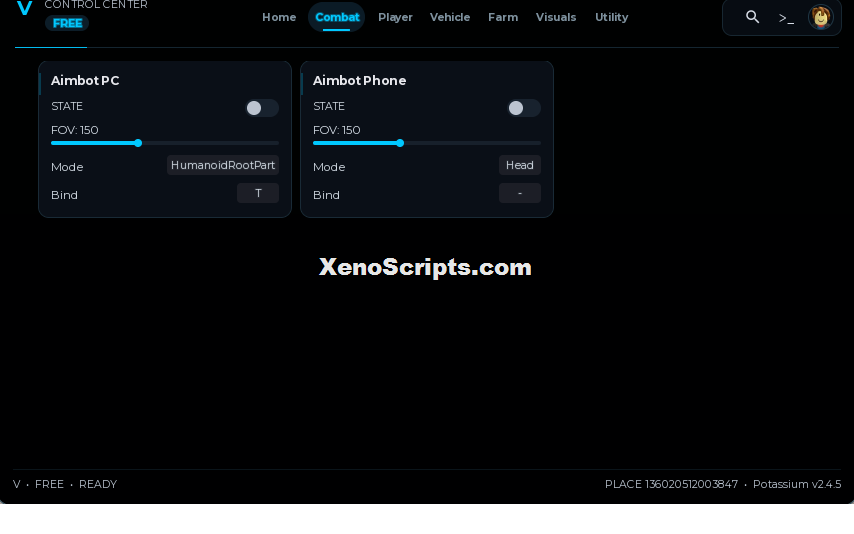
Task: Open the Utility tab
Action: (x=611, y=17)
